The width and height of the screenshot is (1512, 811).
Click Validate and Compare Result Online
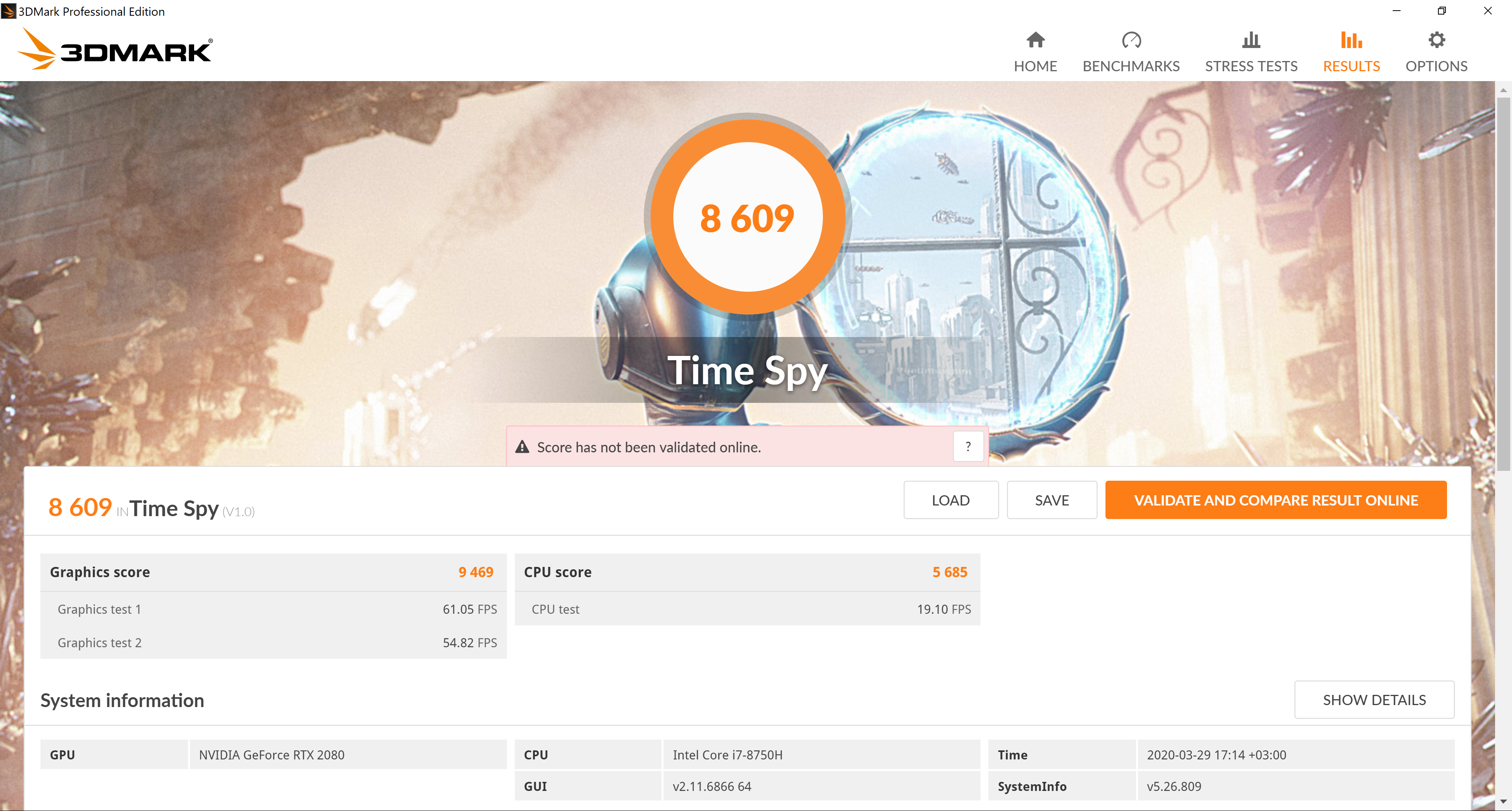(x=1276, y=500)
